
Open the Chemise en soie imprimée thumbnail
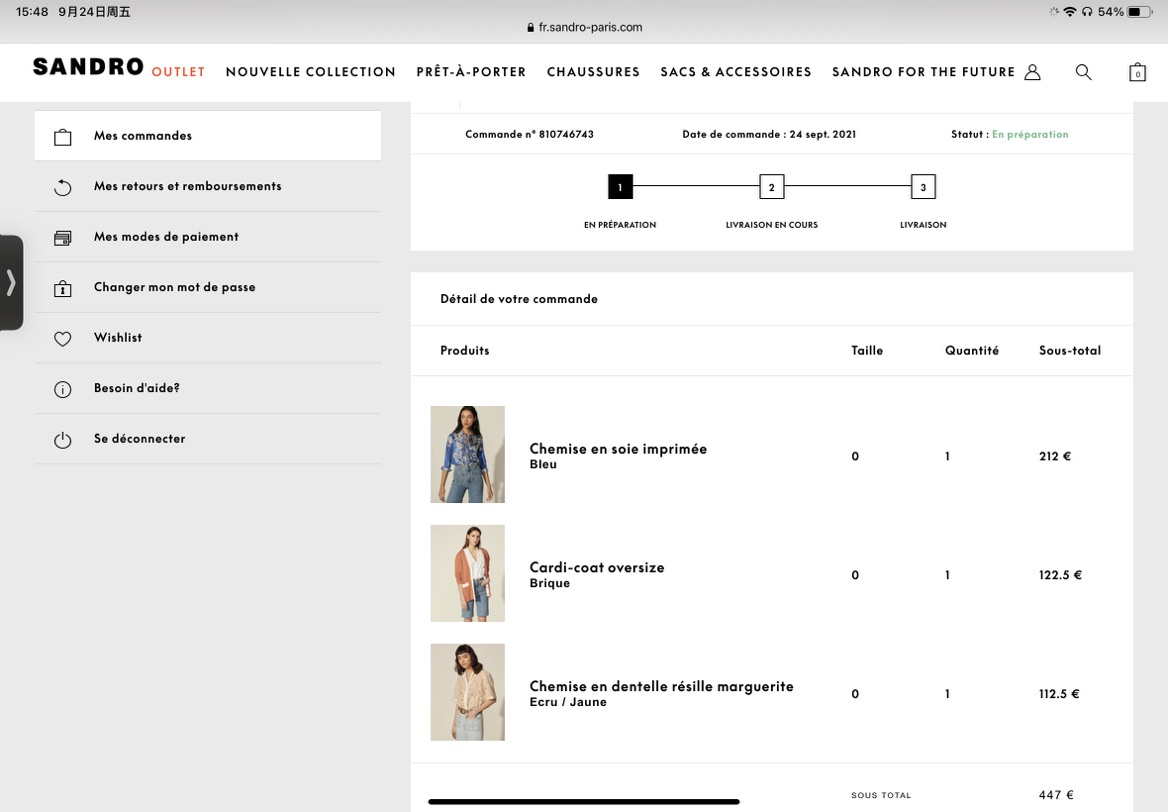pyautogui.click(x=468, y=454)
